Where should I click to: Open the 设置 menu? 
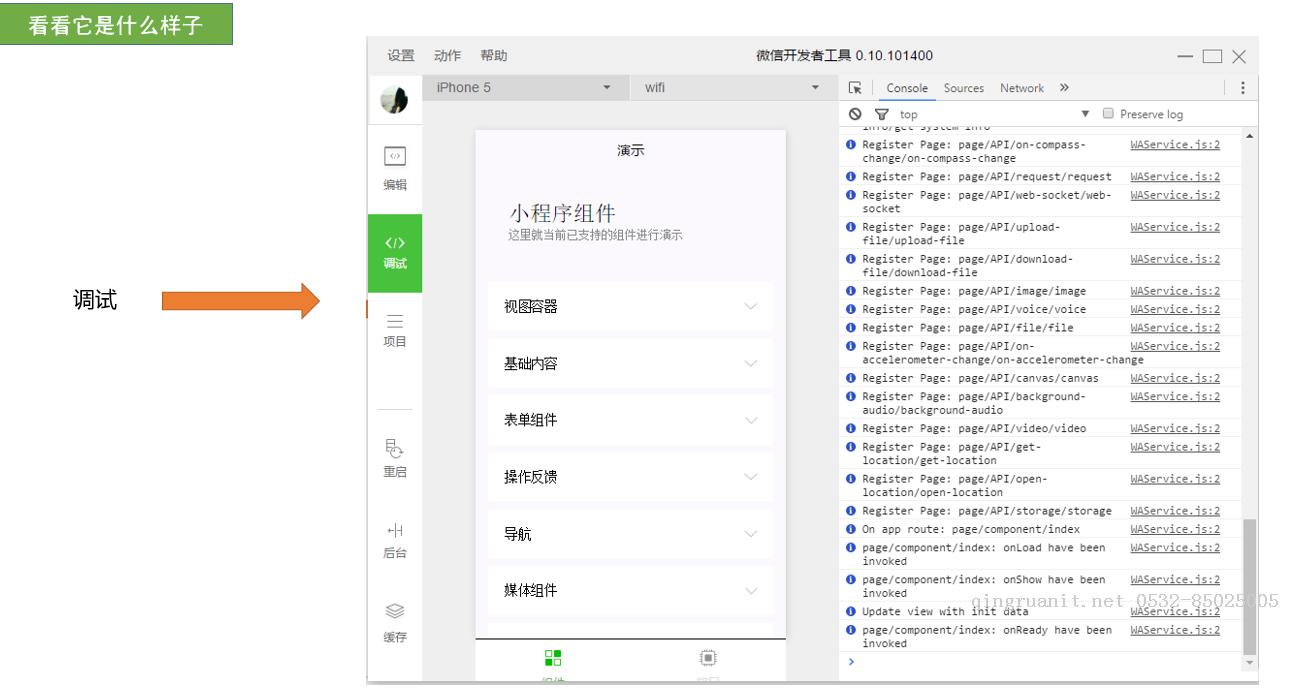[x=401, y=56]
